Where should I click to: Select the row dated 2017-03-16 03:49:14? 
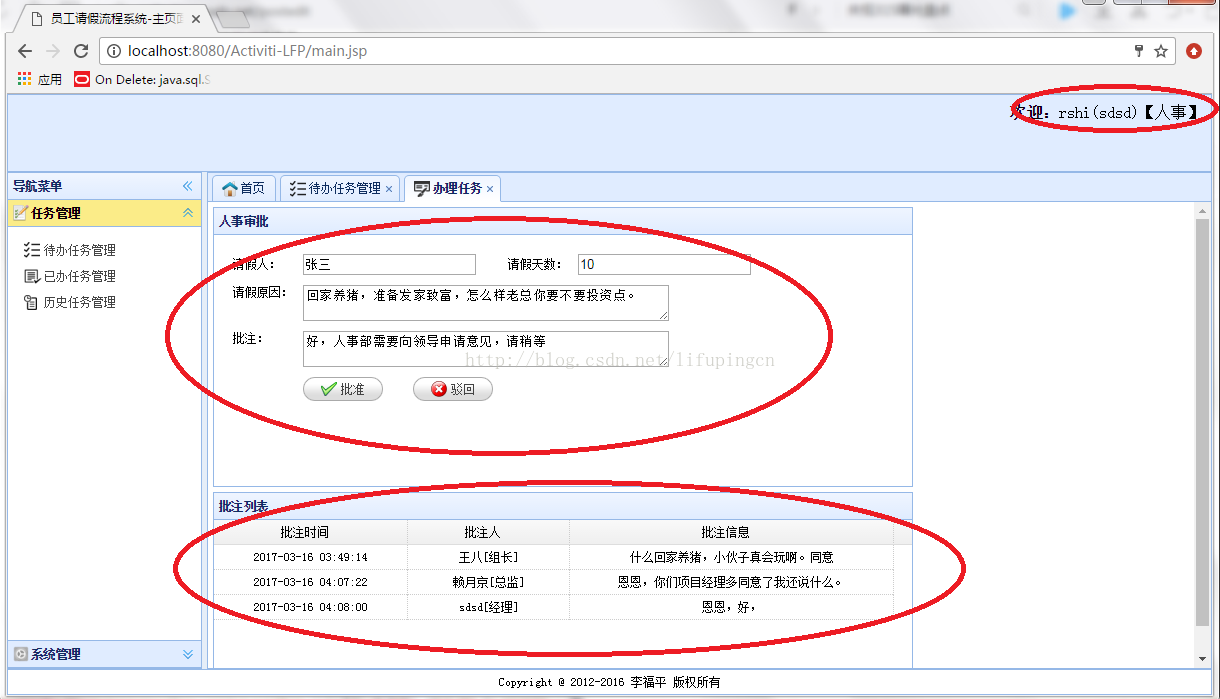(553, 557)
